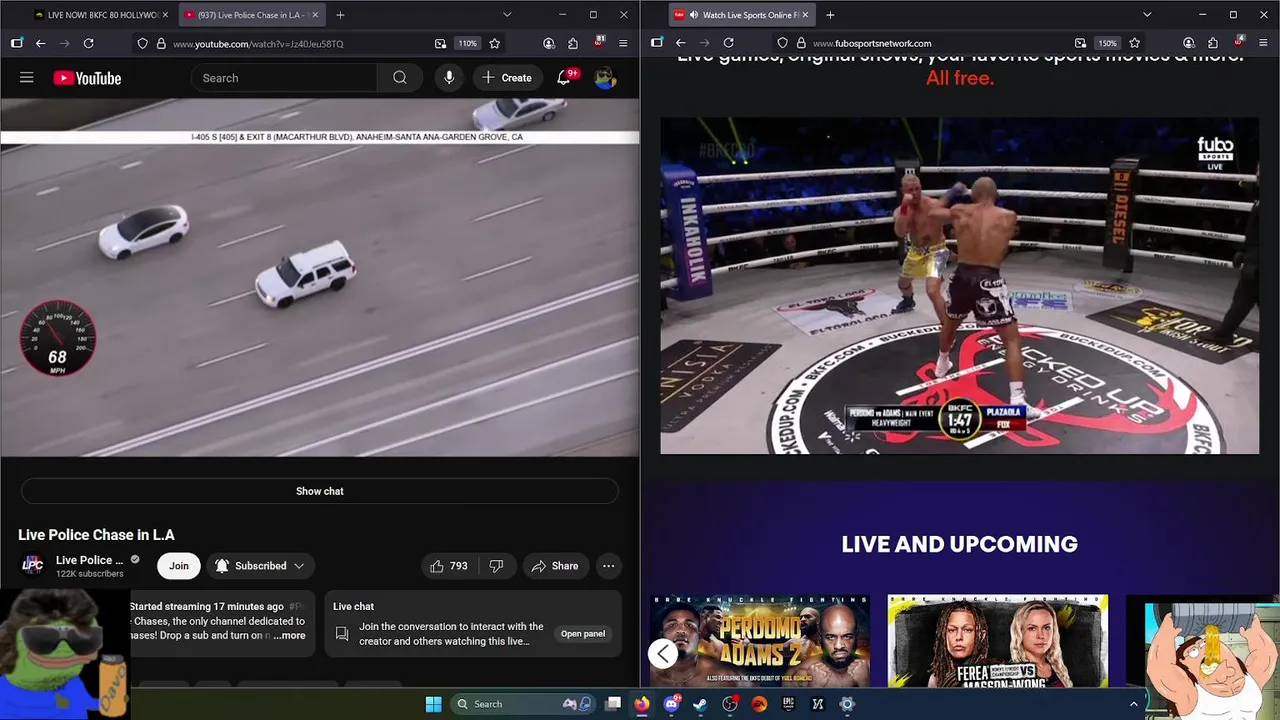Screen dimensions: 1280x720
Task: Click the Windows taskbar search box
Action: [x=524, y=704]
